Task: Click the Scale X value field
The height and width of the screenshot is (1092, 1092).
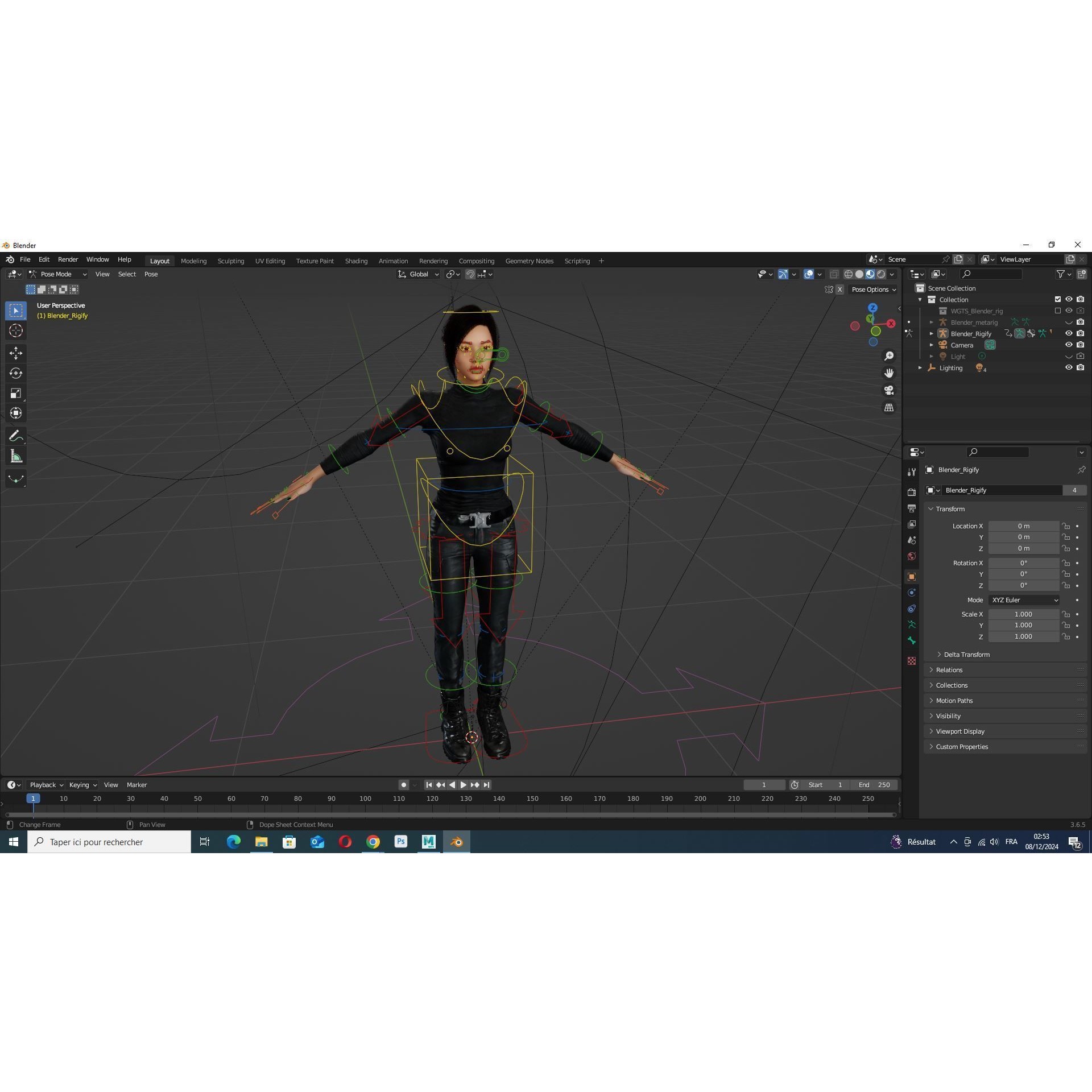Action: click(1024, 614)
